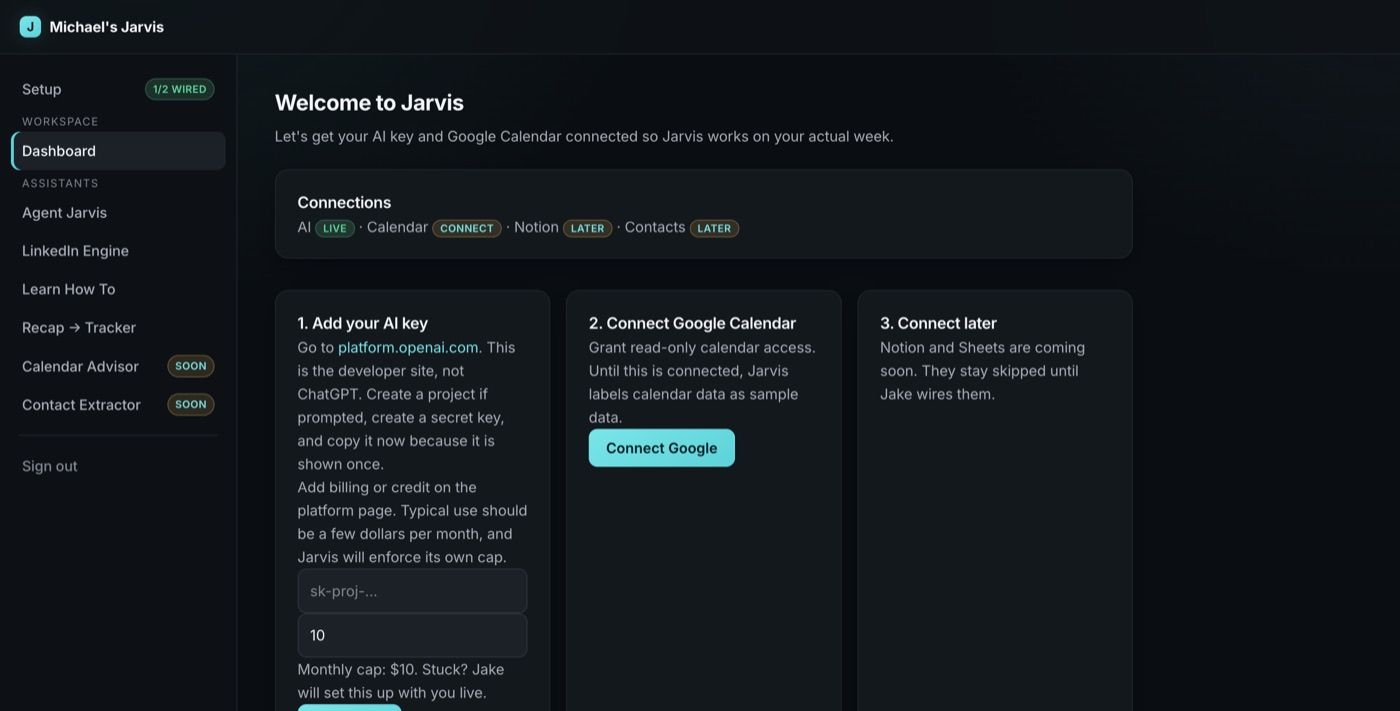Select Dashboard in the sidebar

coord(118,151)
